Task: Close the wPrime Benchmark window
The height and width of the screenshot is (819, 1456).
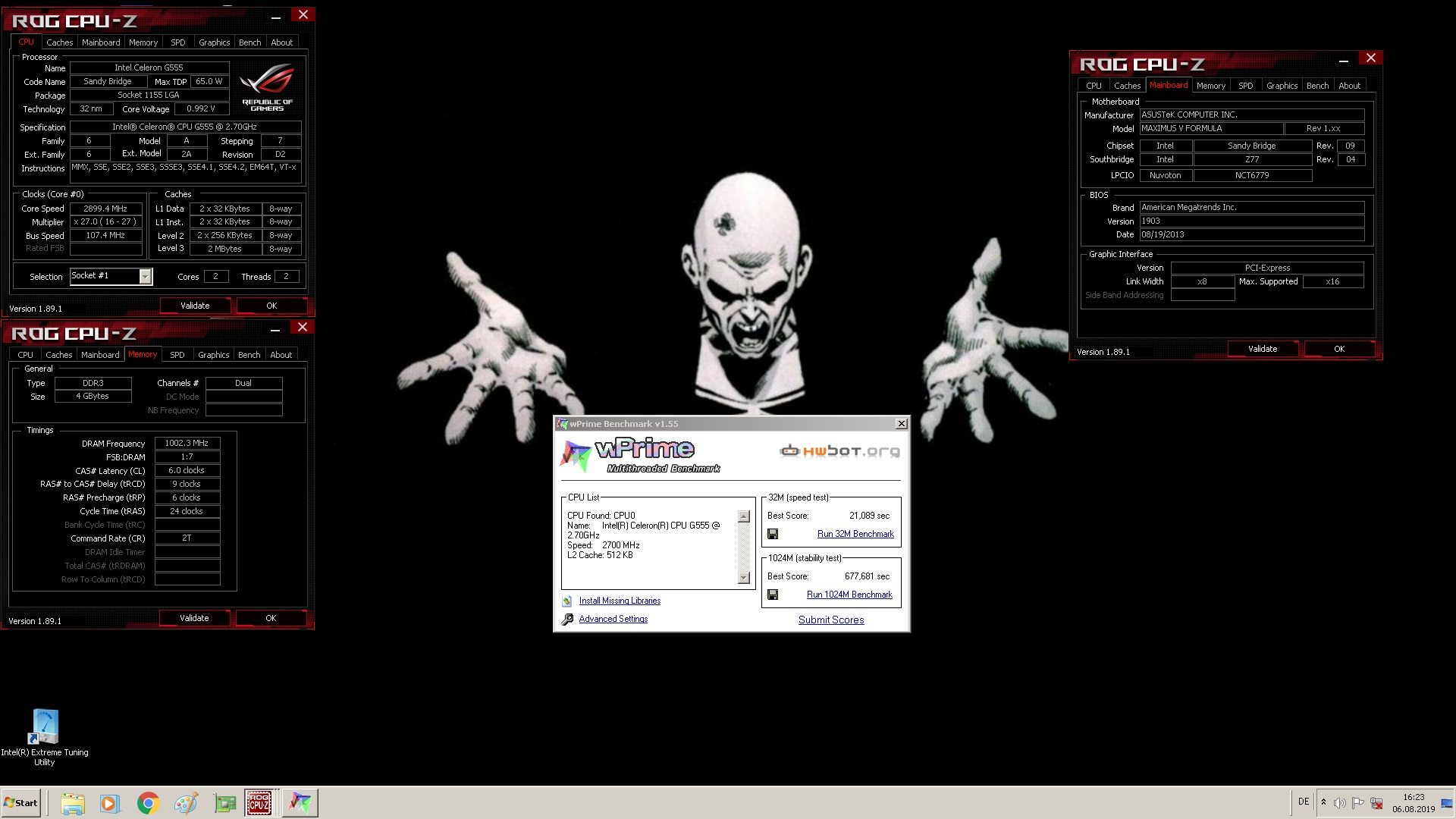Action: [x=901, y=424]
